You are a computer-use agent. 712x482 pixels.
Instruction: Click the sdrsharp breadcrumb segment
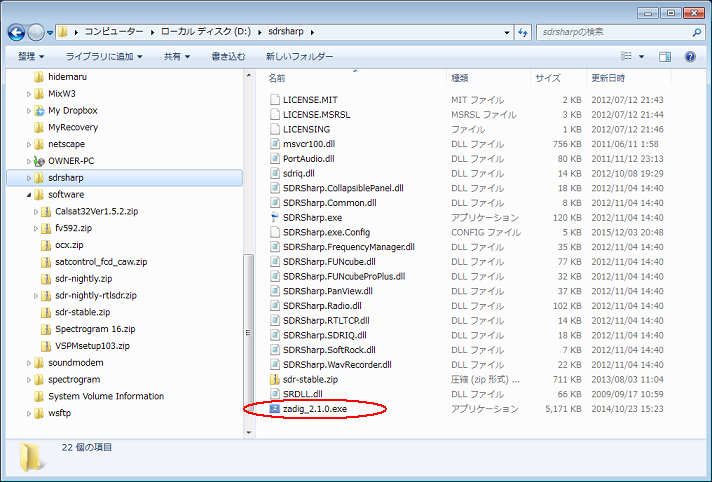[x=286, y=32]
